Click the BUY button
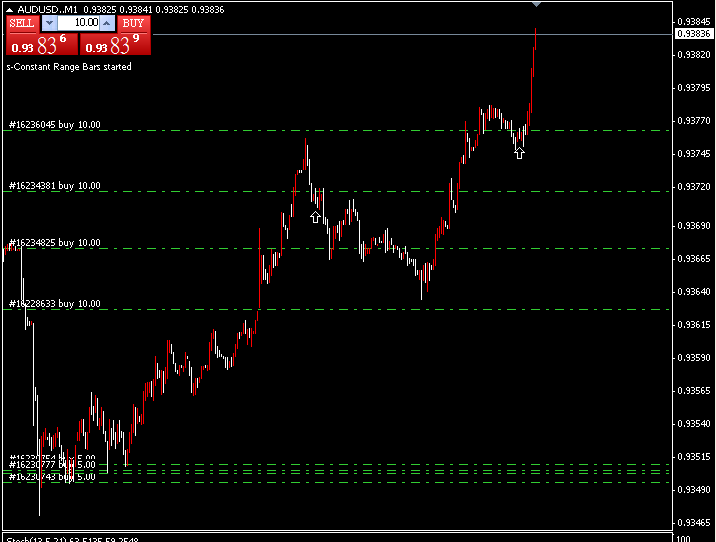 133,23
